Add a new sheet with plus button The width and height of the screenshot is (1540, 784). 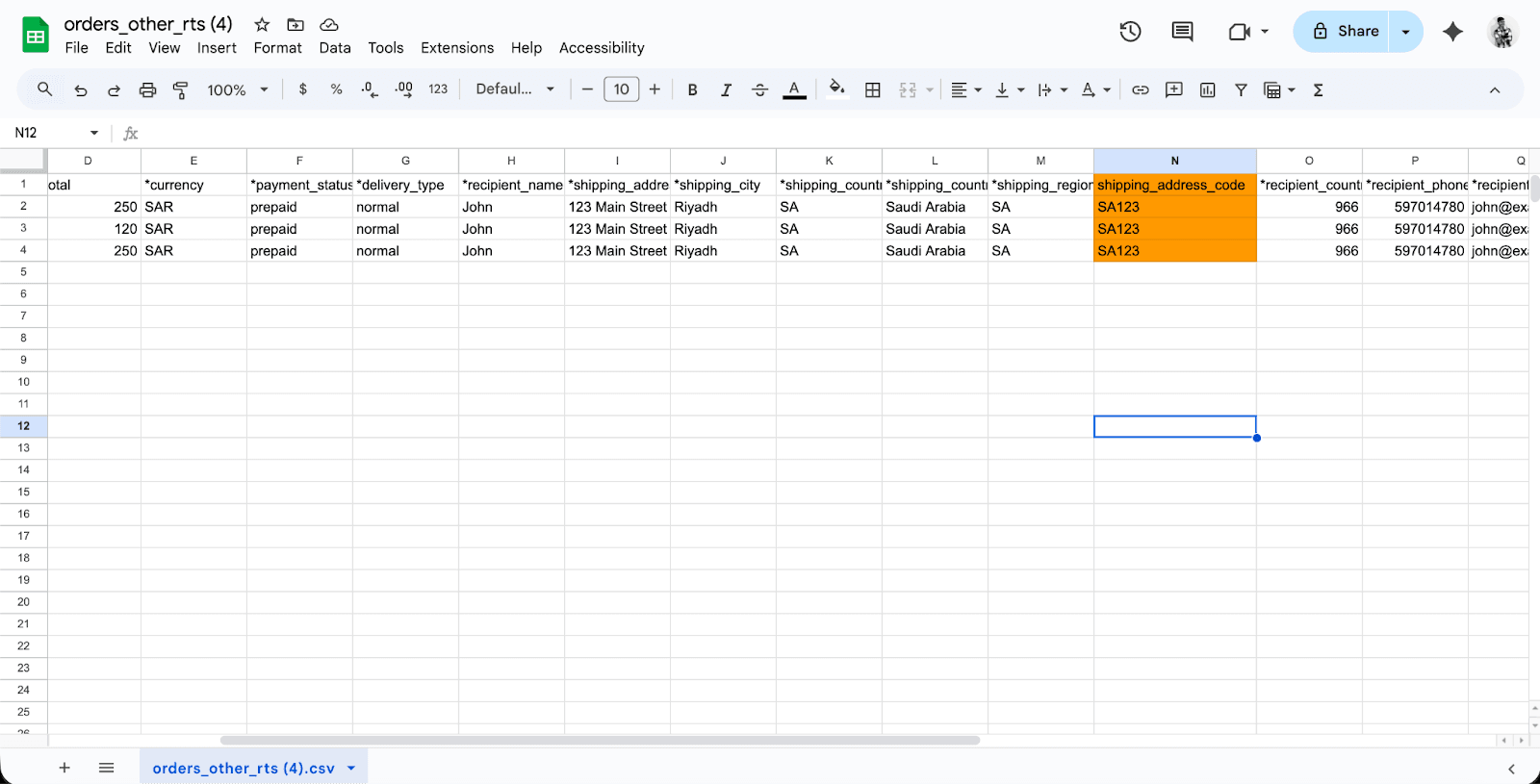[64, 768]
